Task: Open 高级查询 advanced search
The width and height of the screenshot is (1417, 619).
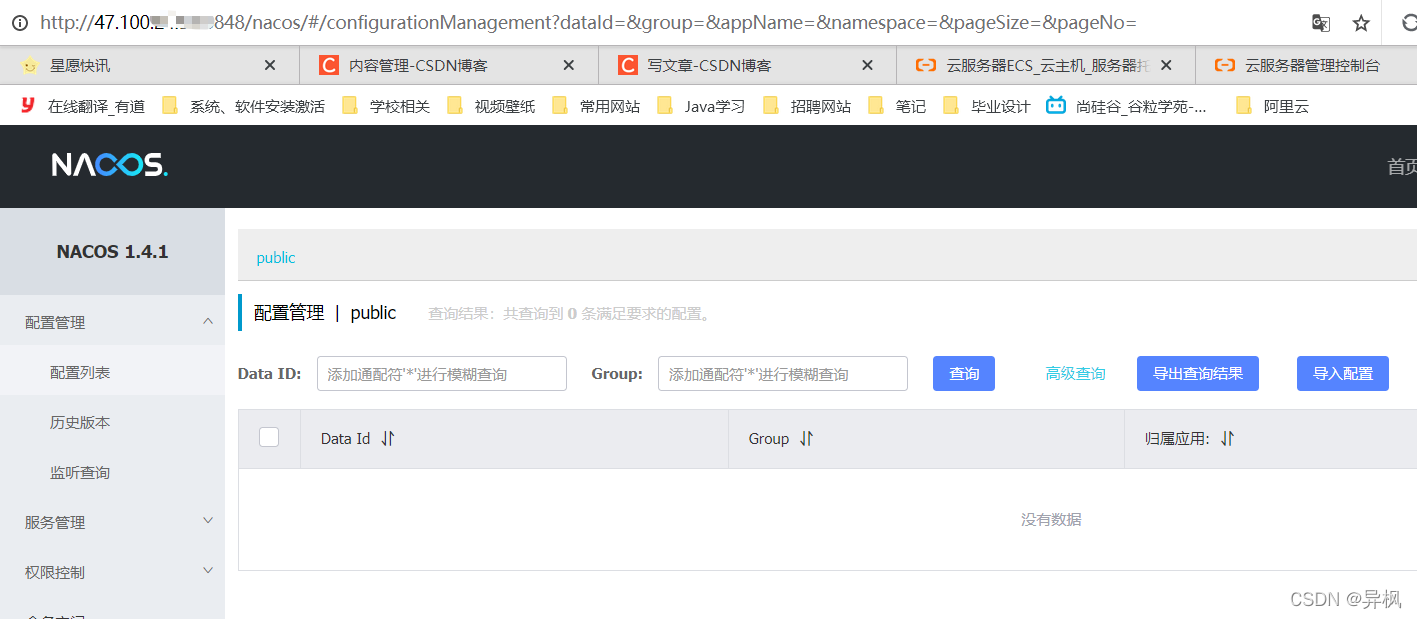Action: click(1076, 373)
